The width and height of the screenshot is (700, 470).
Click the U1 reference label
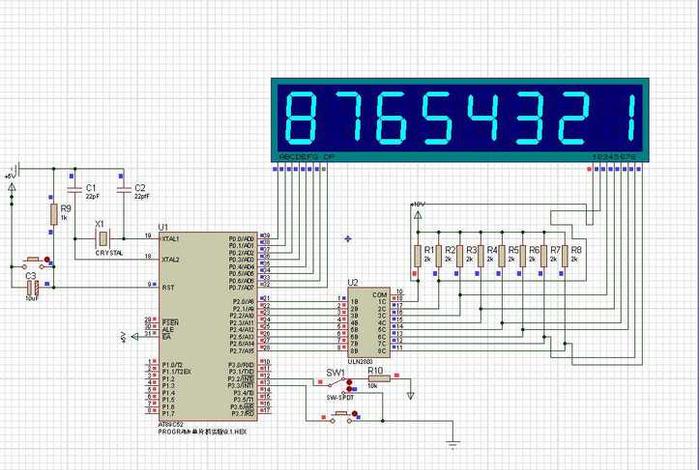click(163, 228)
